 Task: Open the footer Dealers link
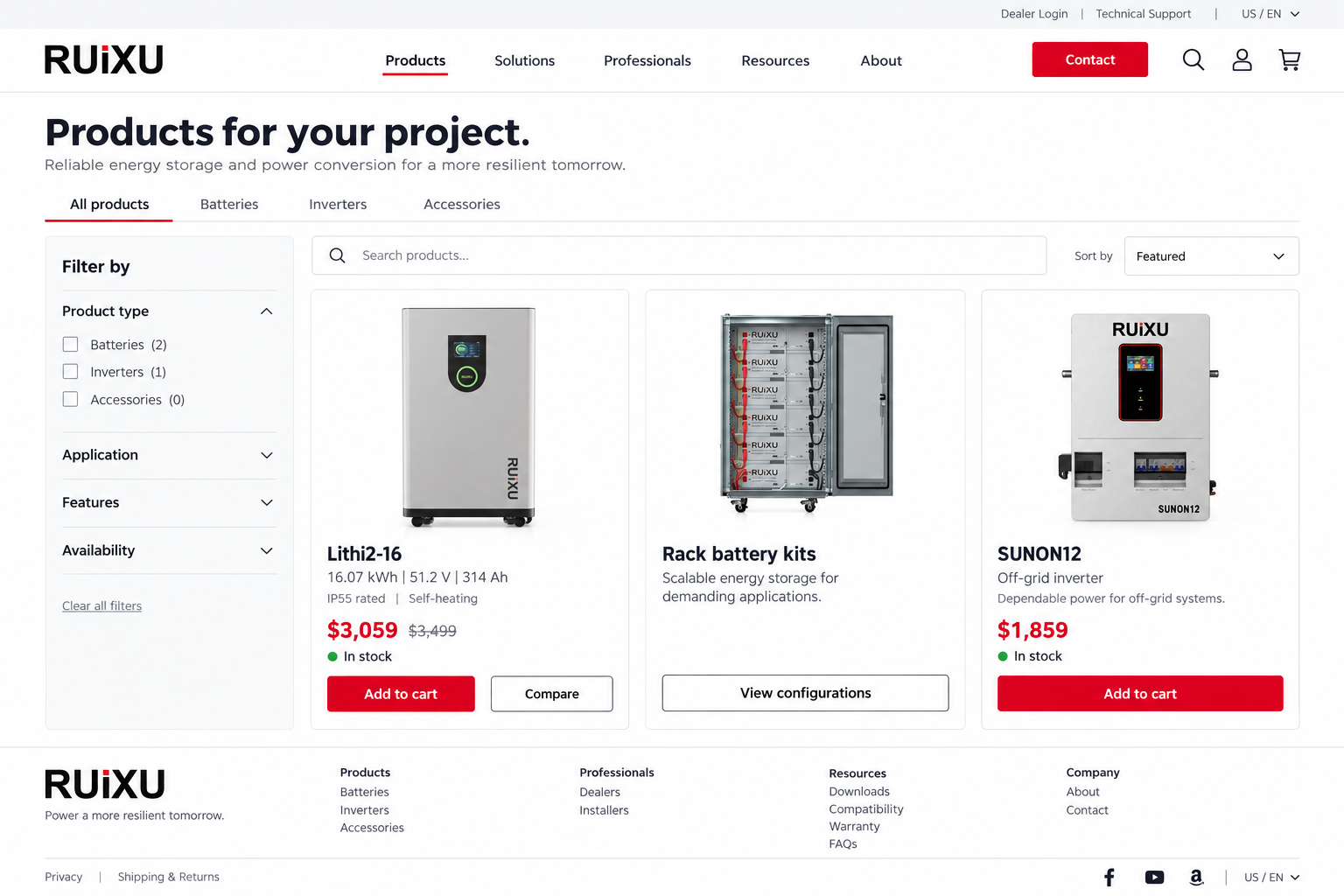[x=599, y=792]
